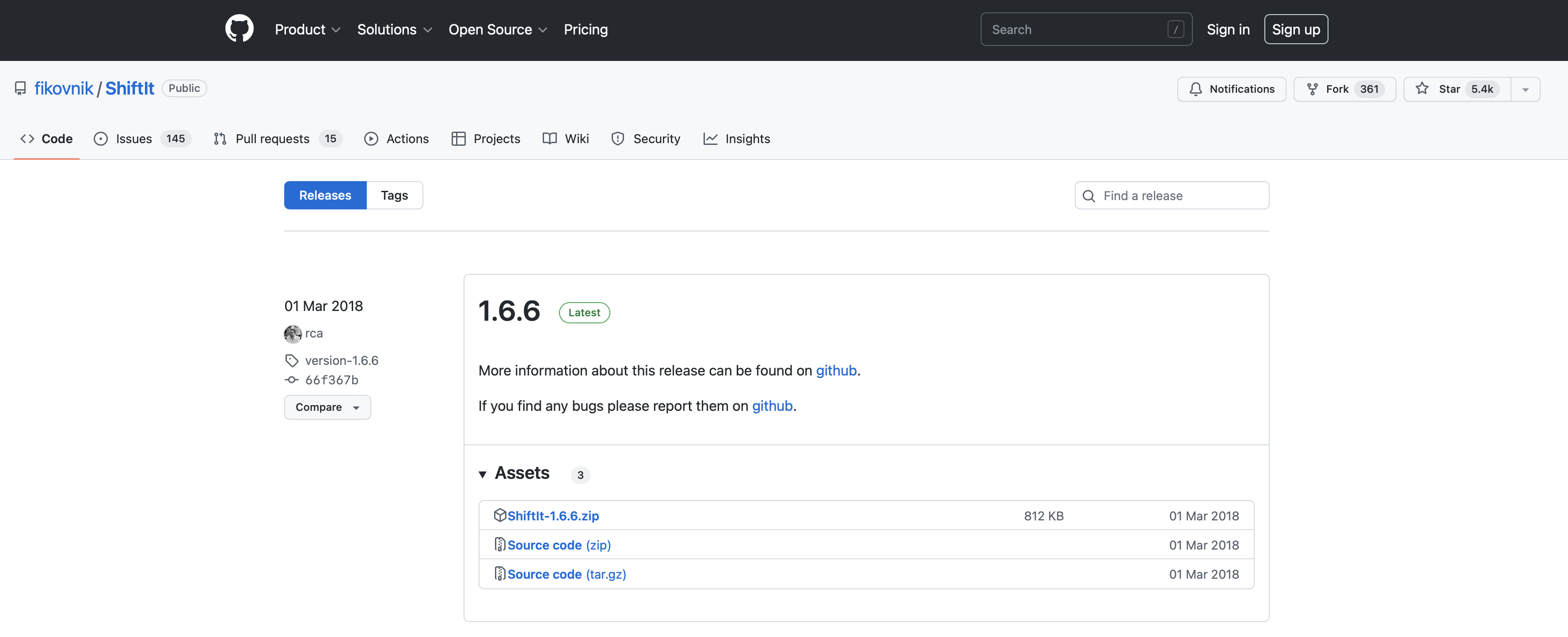Download Source code (tar.gz)
Screen dimensions: 1568x637
coord(566,574)
